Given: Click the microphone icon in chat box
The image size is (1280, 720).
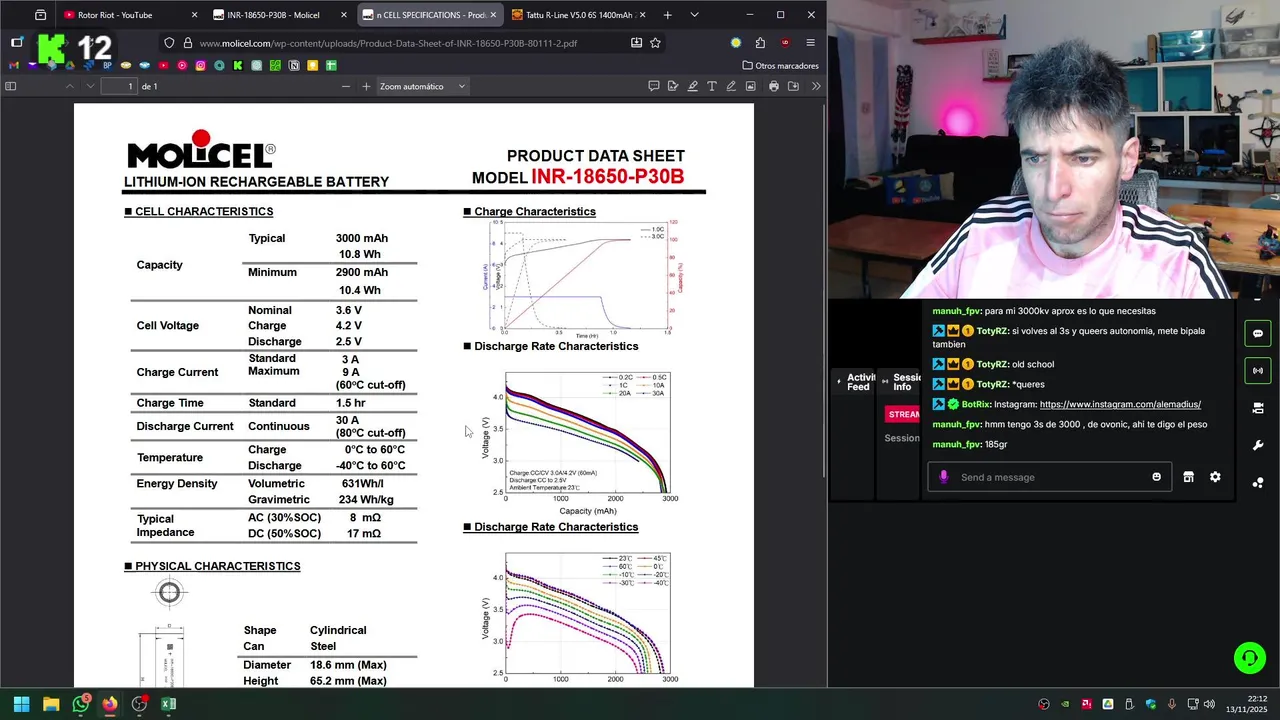Looking at the screenshot, I should coord(943,477).
